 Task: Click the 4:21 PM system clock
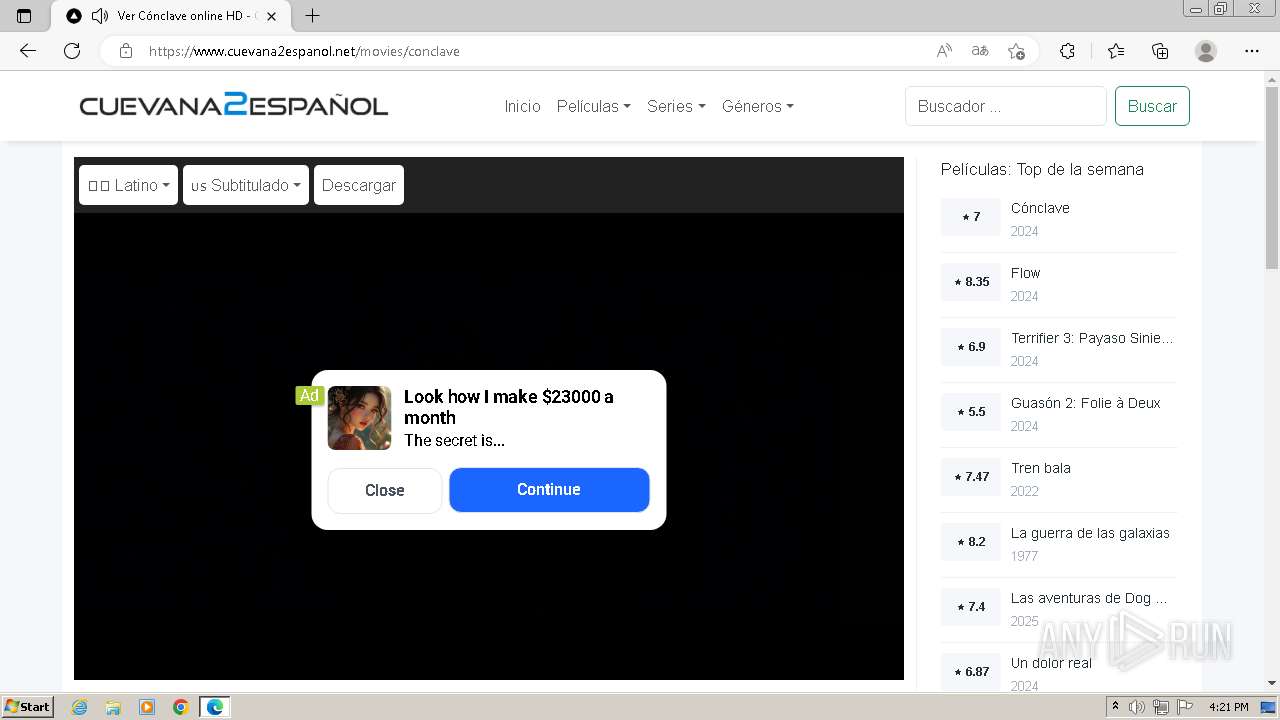[x=1229, y=707]
